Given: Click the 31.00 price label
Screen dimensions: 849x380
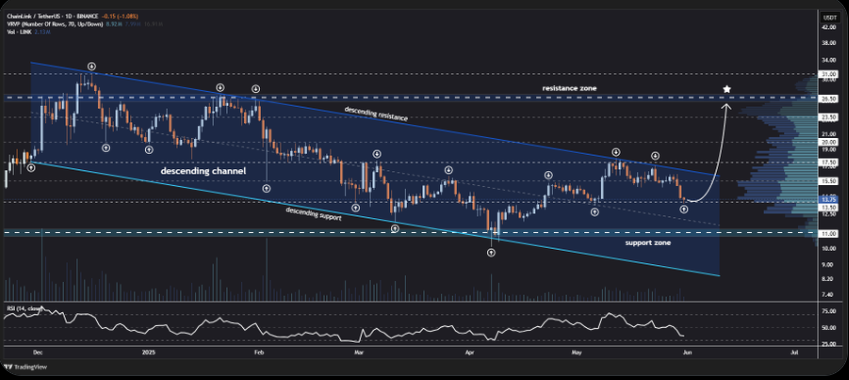Looking at the screenshot, I should pos(828,74).
